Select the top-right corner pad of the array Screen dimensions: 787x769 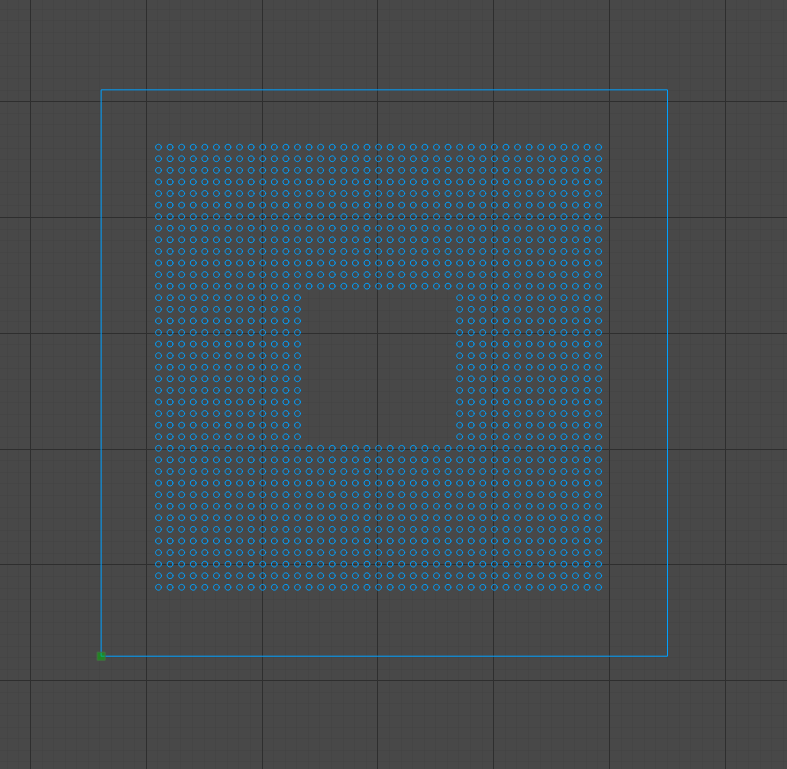coord(598,147)
